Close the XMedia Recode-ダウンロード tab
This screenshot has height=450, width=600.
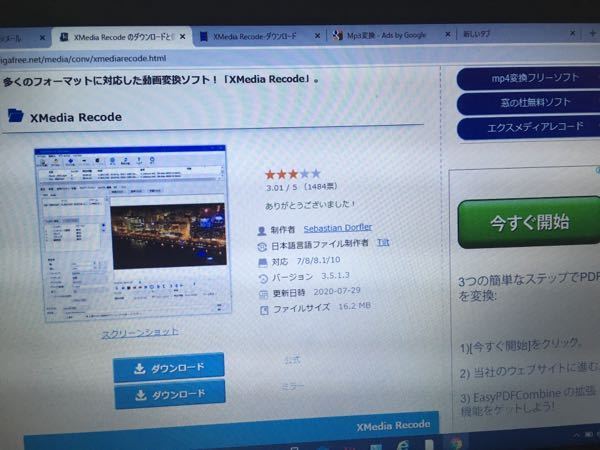317,36
